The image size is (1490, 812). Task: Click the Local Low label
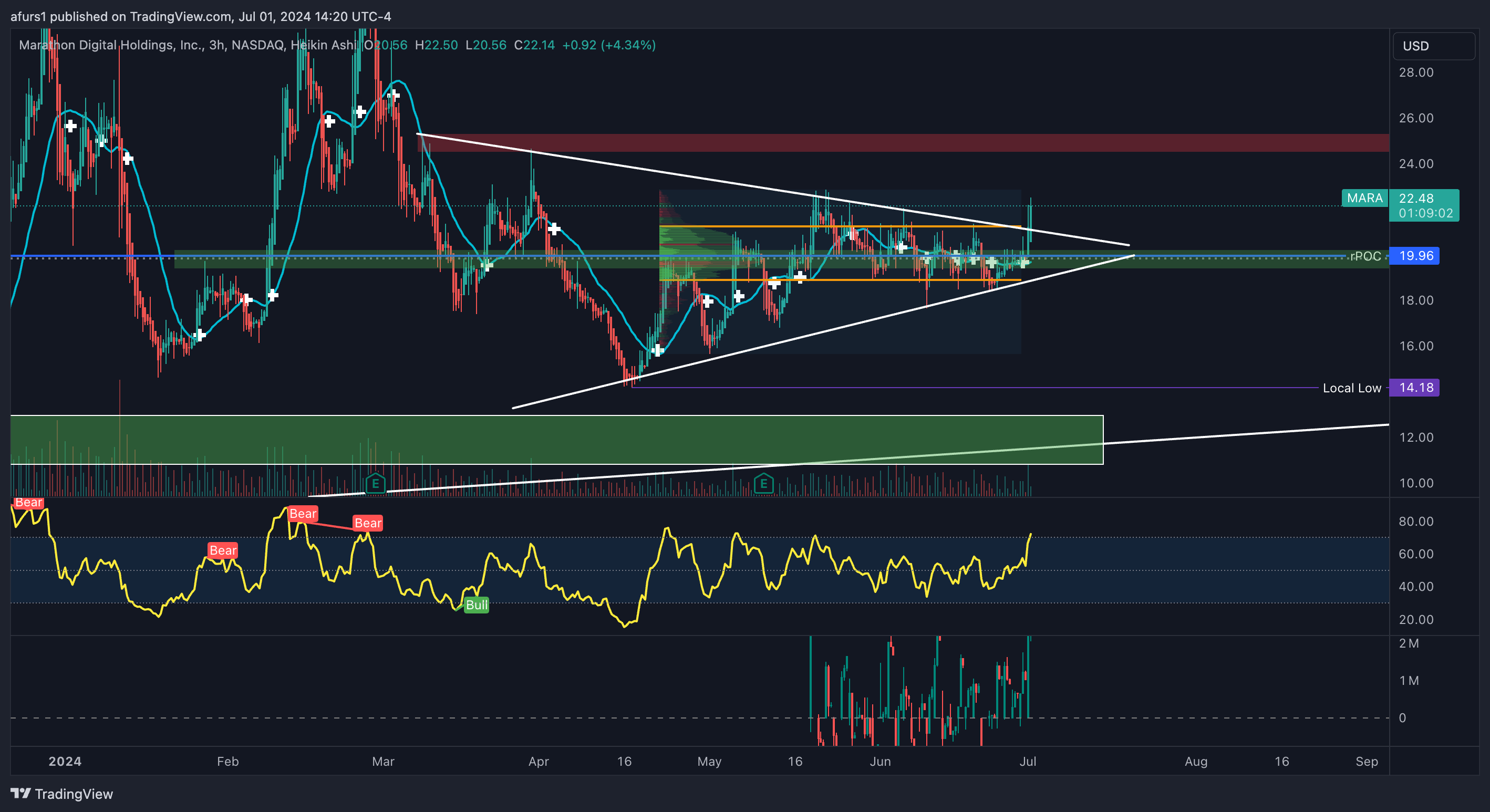pos(1352,388)
